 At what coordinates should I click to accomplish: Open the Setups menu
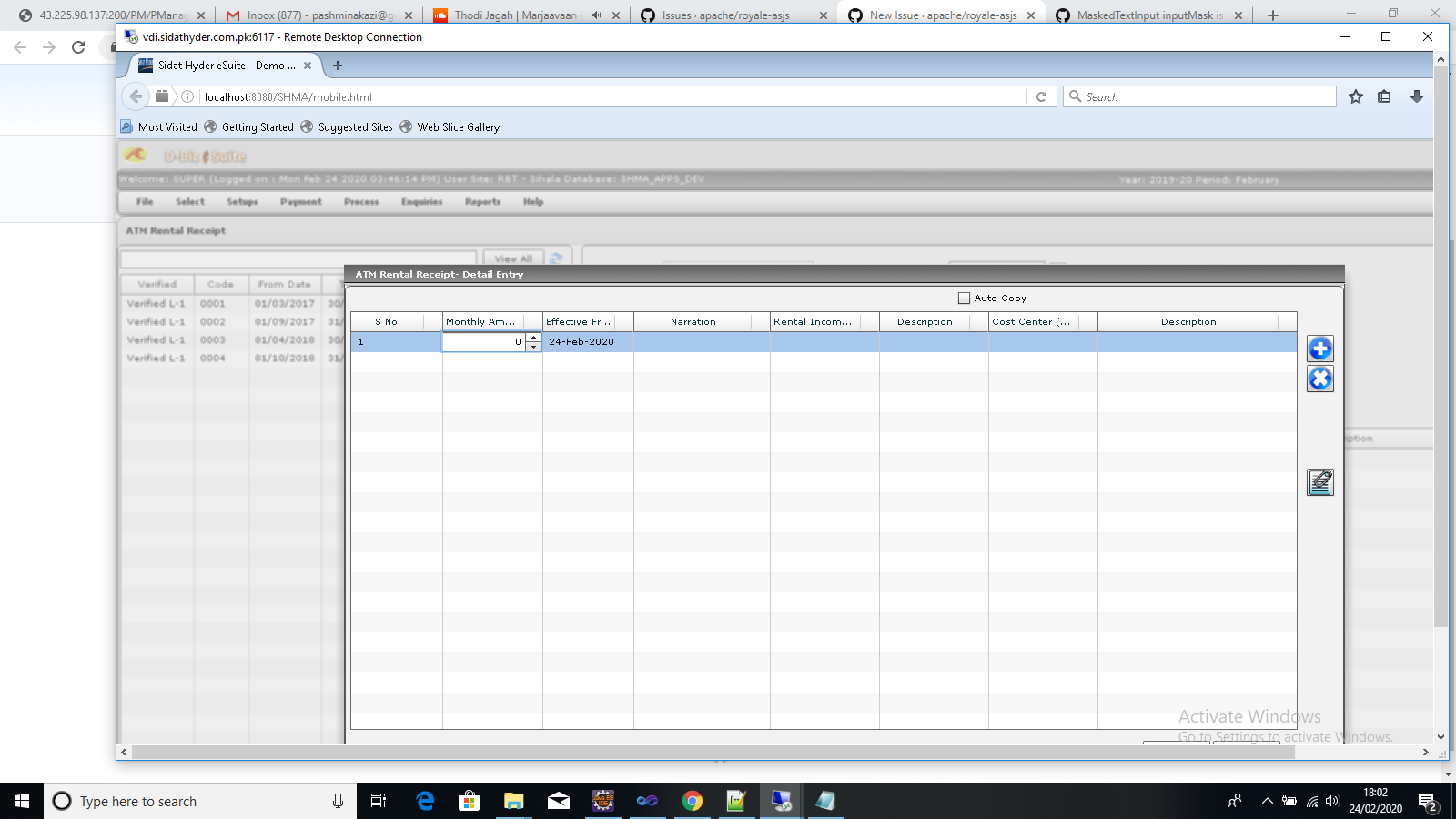point(242,202)
